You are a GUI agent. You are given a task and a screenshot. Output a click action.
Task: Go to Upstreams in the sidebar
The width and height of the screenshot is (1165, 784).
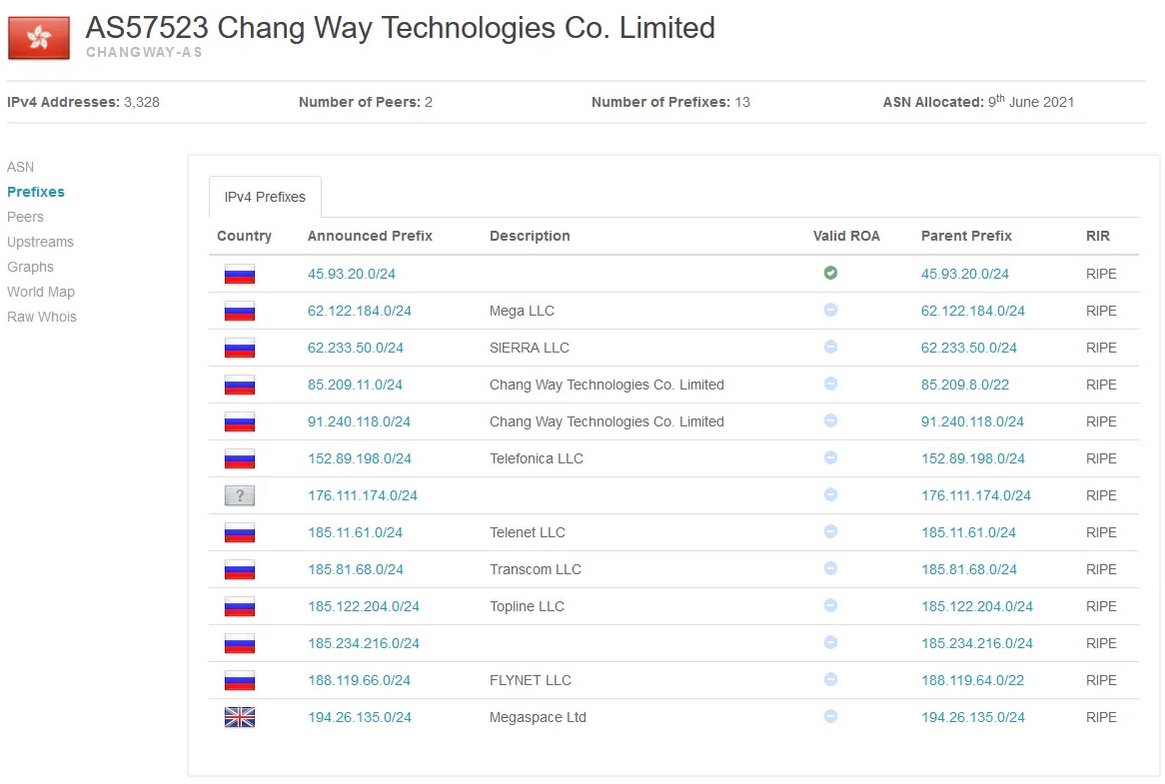(40, 242)
